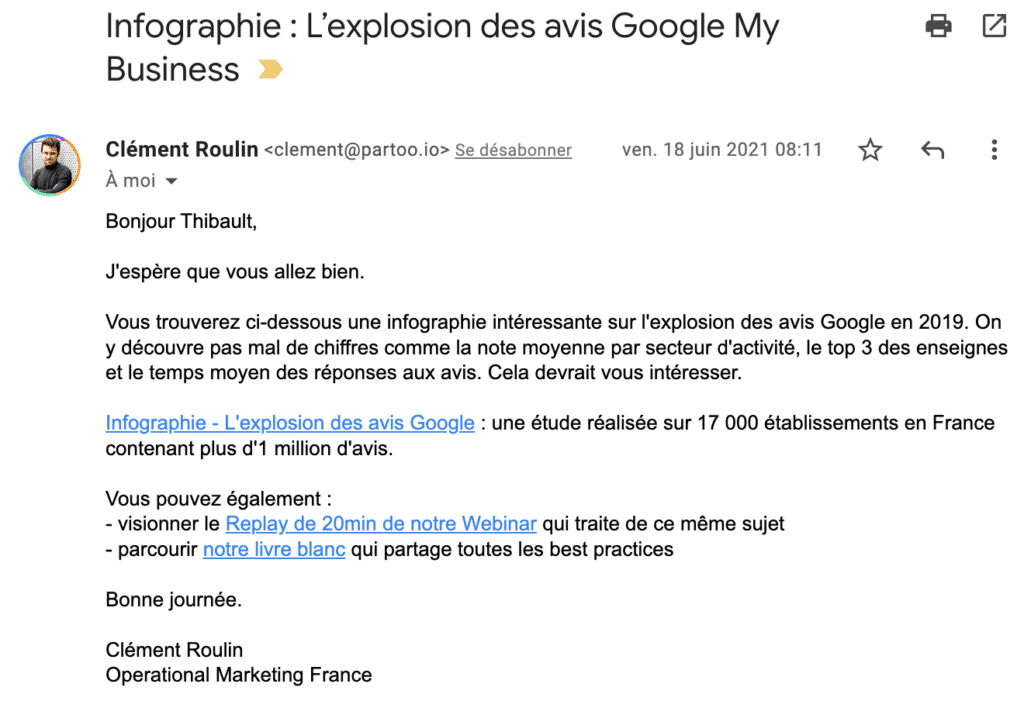The image size is (1024, 701).
Task: Click the Se désabonner unsubscribe link
Action: tap(513, 150)
